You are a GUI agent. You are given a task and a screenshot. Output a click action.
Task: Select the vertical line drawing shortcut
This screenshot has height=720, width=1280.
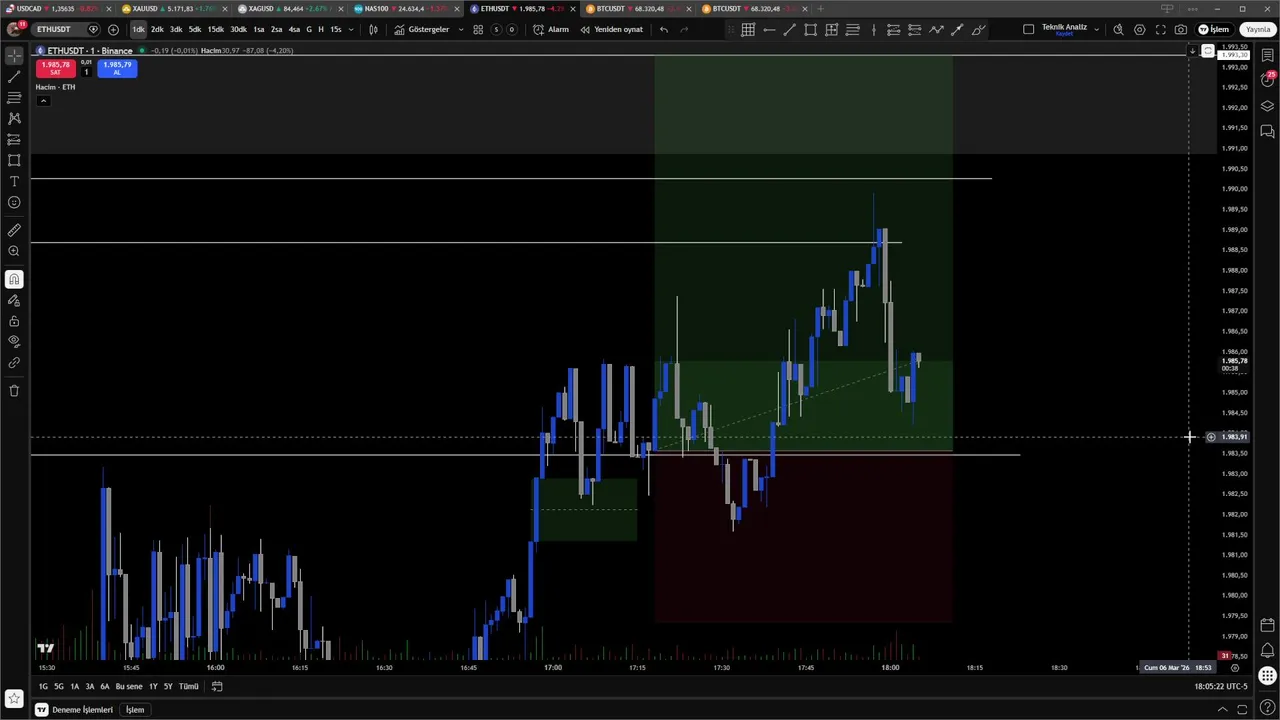click(x=873, y=29)
